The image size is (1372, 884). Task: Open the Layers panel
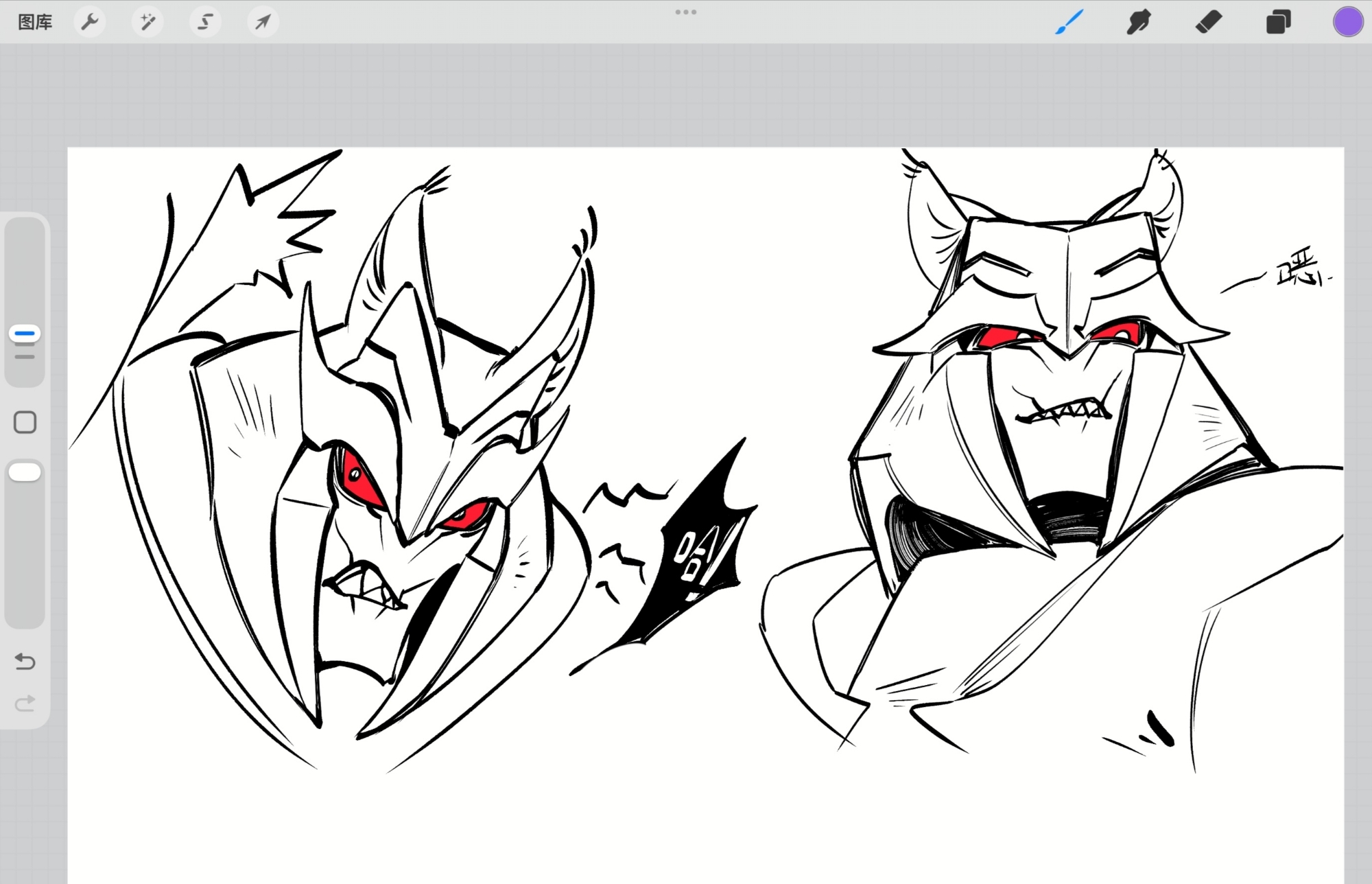click(1278, 22)
